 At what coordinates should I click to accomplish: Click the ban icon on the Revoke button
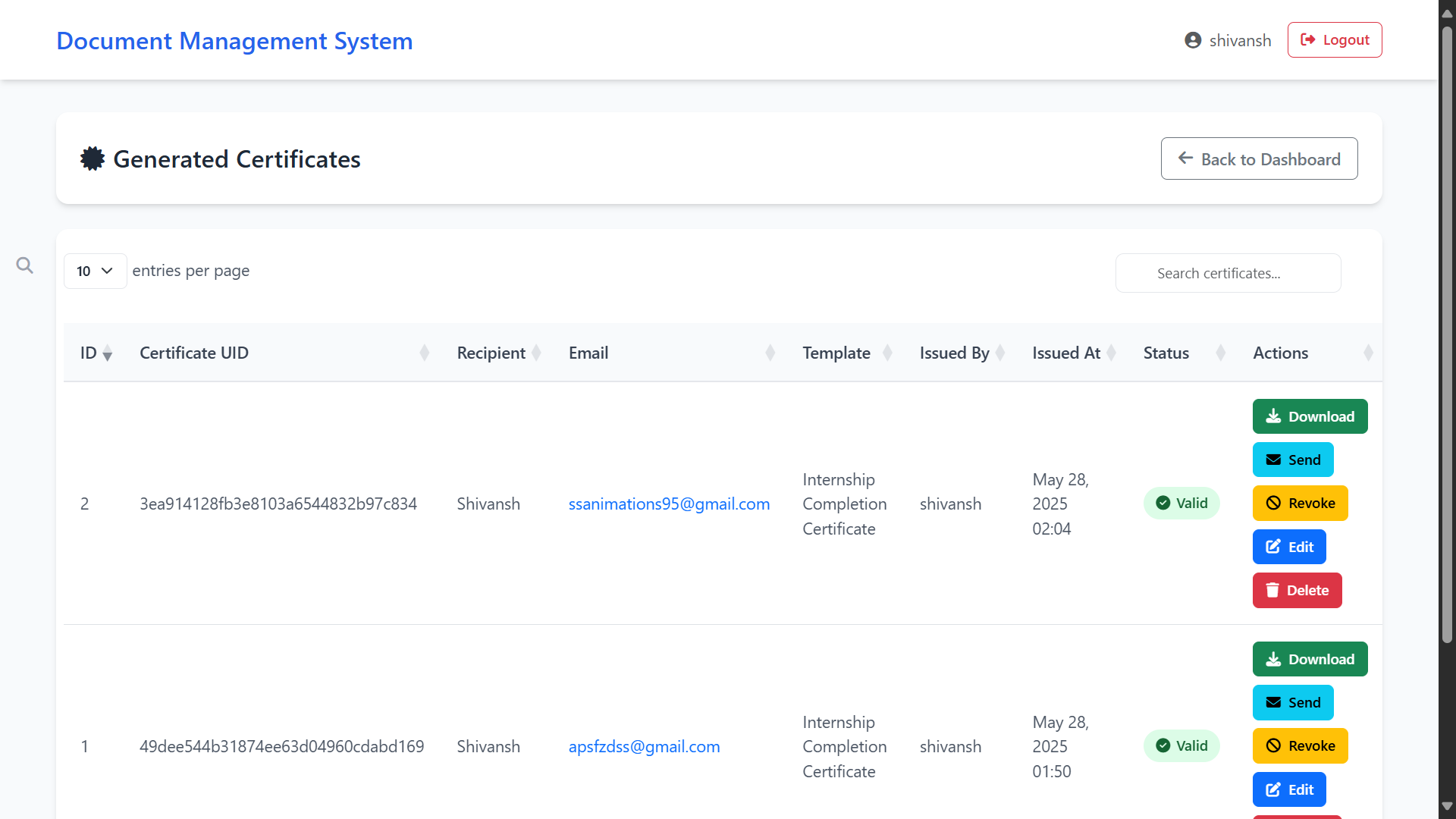click(1272, 503)
